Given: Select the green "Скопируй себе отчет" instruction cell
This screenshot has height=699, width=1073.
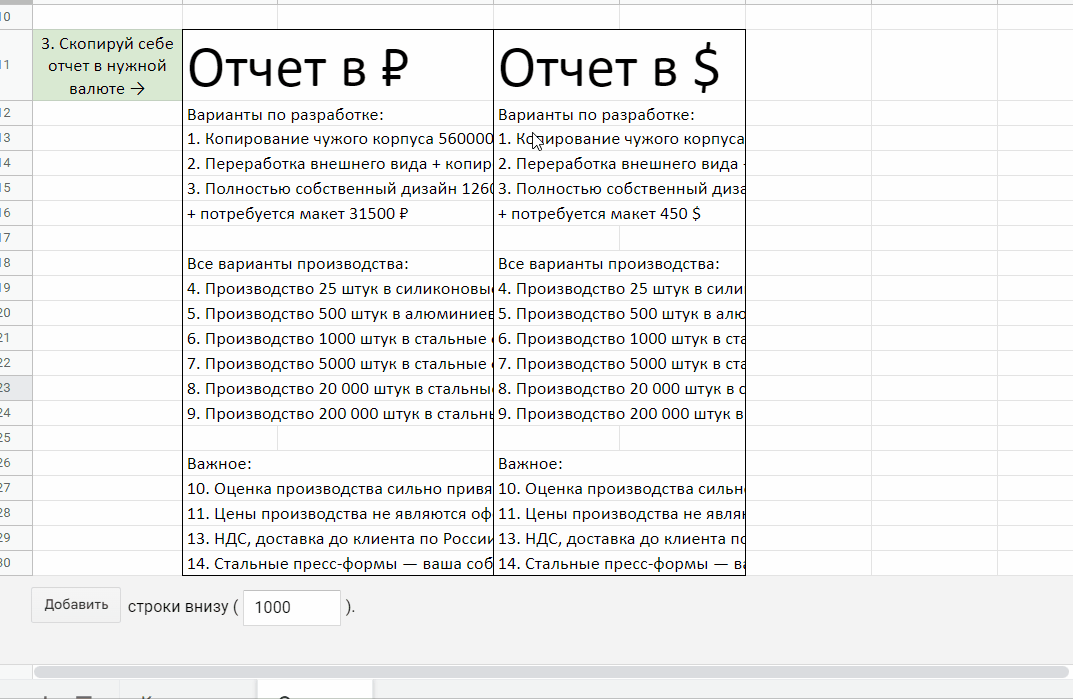Looking at the screenshot, I should click(x=108, y=66).
